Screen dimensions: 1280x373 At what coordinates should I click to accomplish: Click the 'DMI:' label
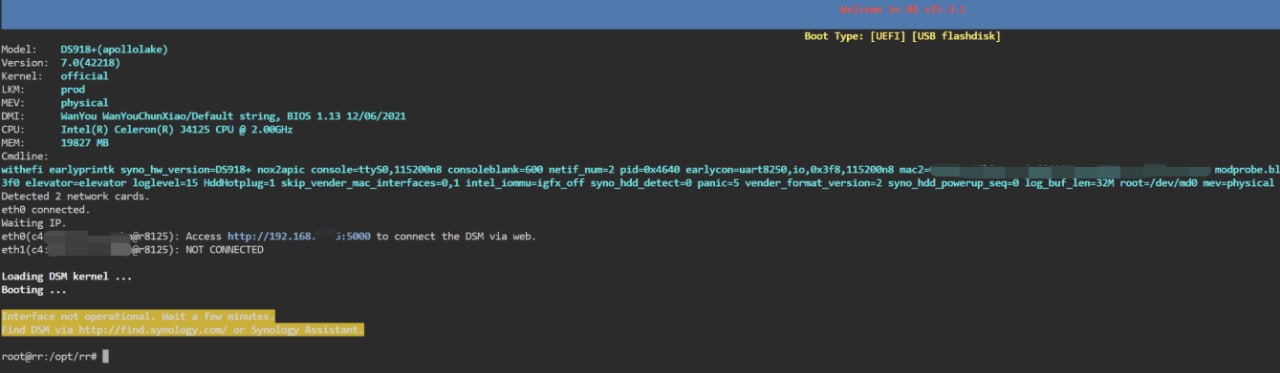[12, 116]
